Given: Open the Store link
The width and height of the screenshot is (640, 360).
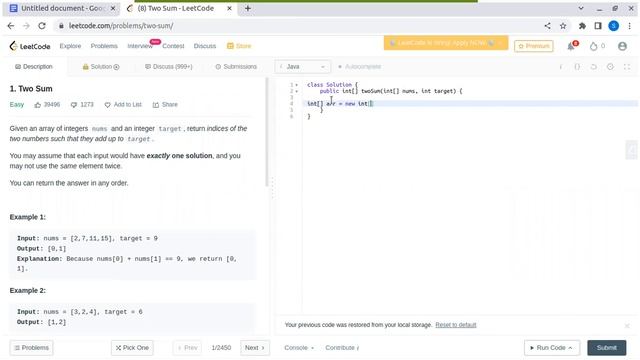Looking at the screenshot, I should 239,46.
